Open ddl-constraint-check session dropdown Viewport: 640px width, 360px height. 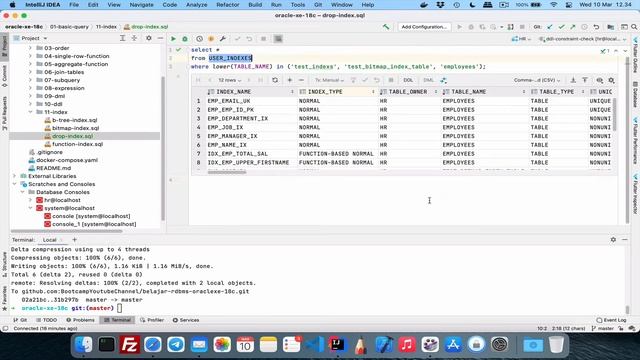[582, 39]
